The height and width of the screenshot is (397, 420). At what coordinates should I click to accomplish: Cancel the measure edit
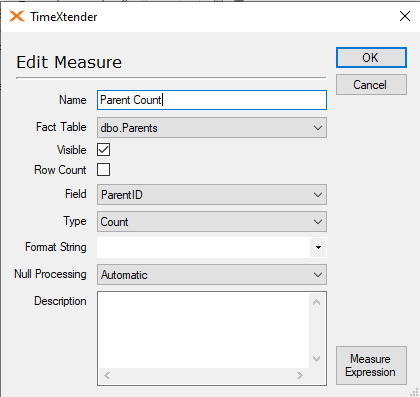point(371,85)
